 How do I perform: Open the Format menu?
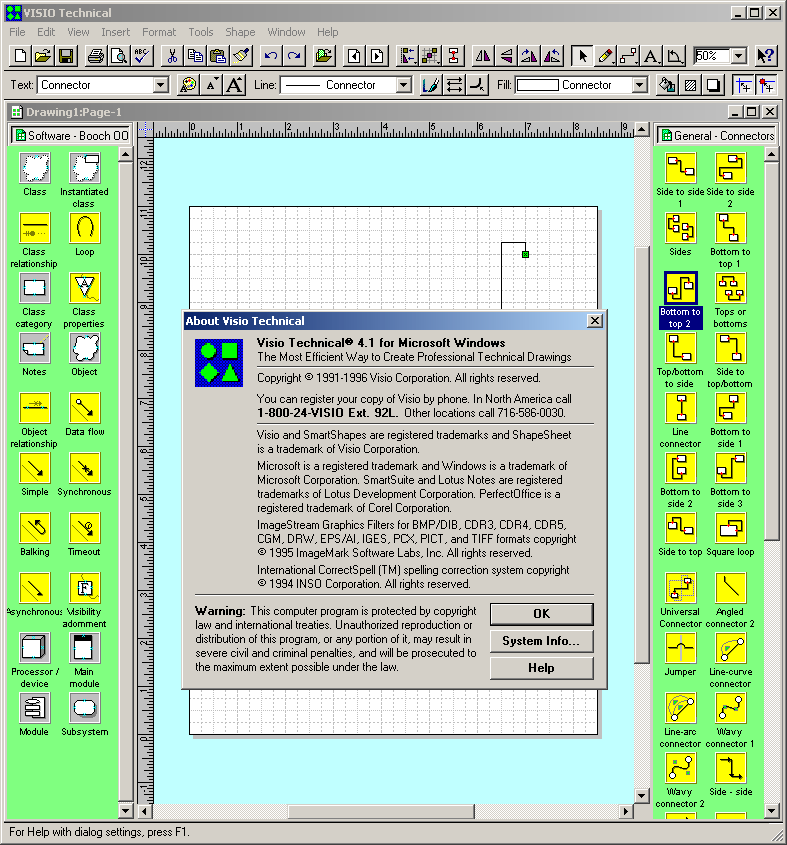coord(159,32)
